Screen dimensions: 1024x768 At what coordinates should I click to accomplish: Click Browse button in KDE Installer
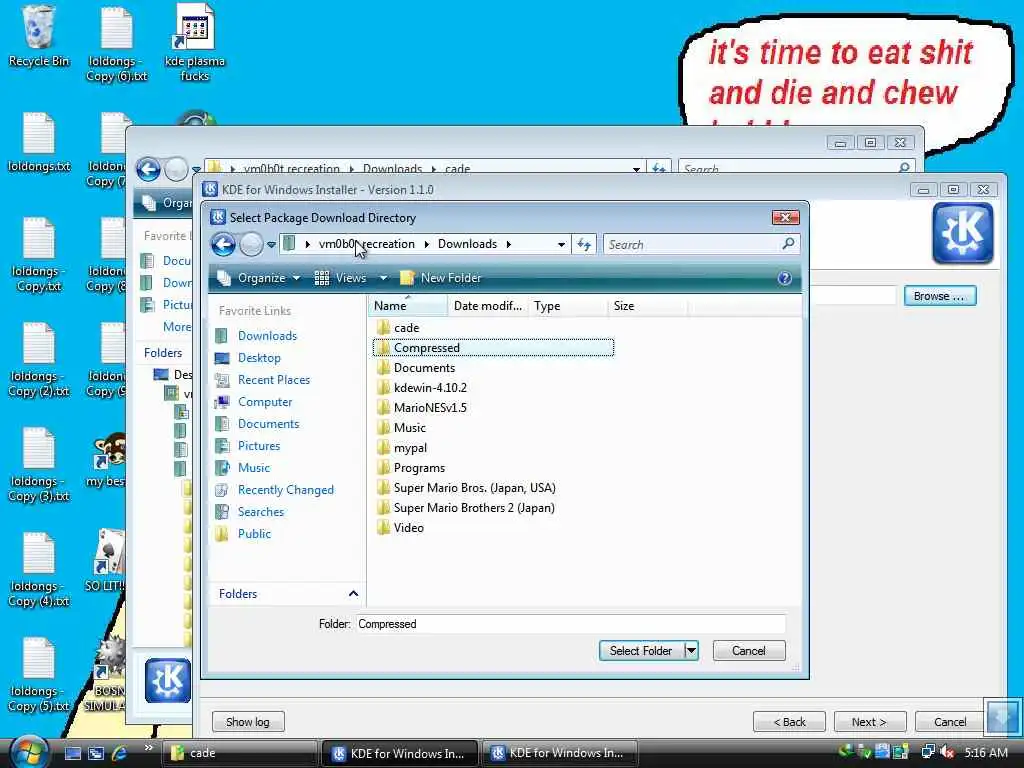pyautogui.click(x=940, y=296)
